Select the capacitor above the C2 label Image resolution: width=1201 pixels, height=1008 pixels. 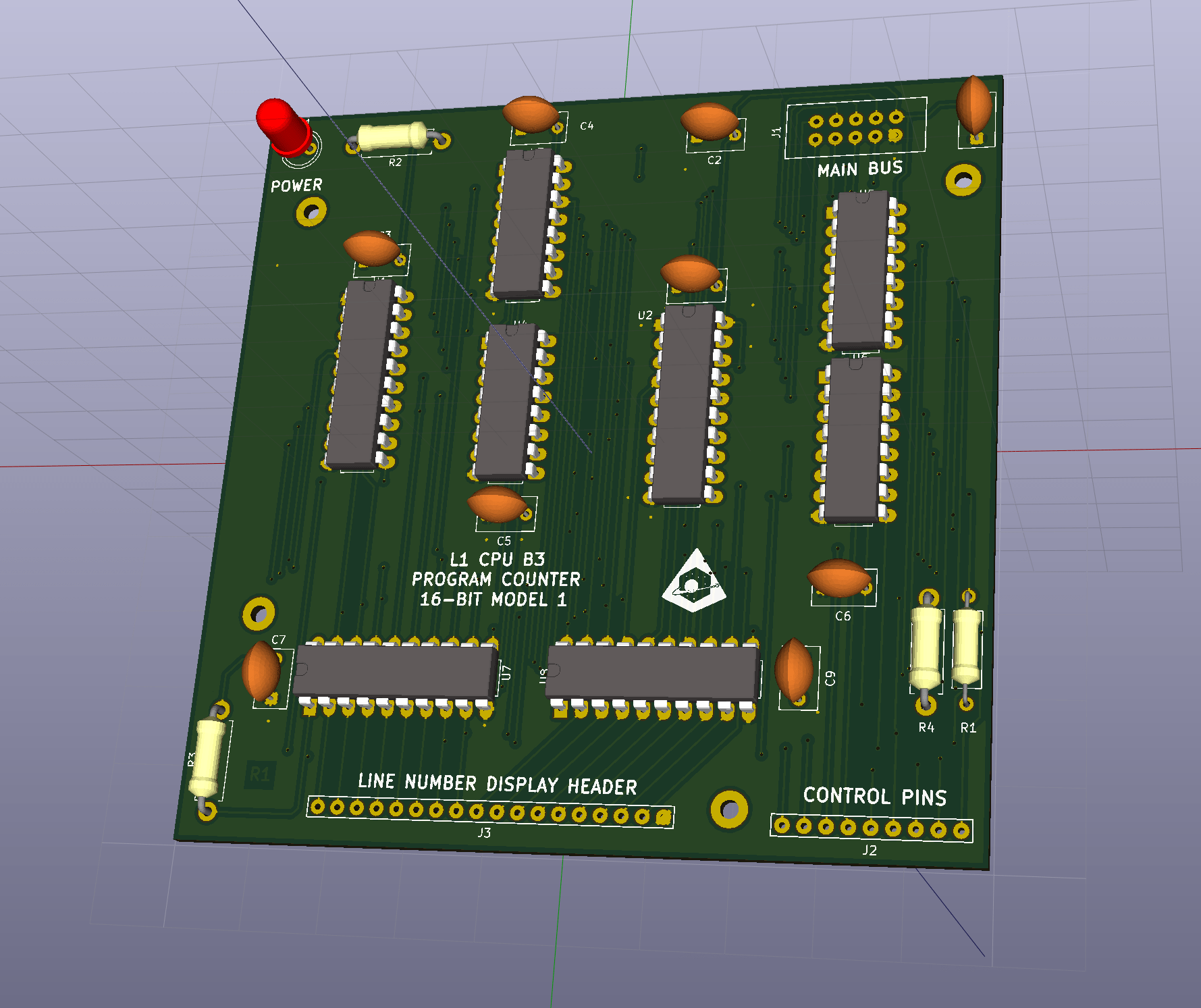pos(709,121)
